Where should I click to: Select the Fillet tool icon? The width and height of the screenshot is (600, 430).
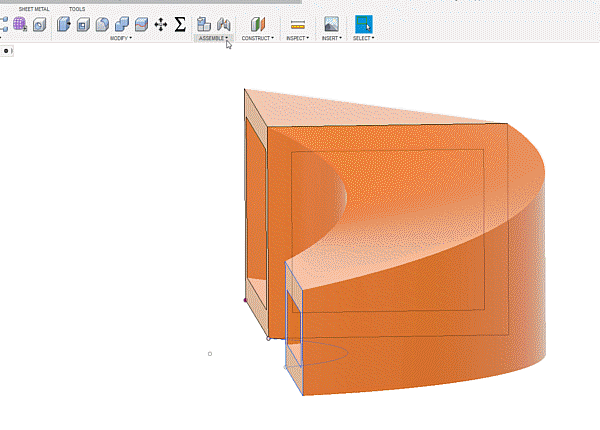pos(102,24)
